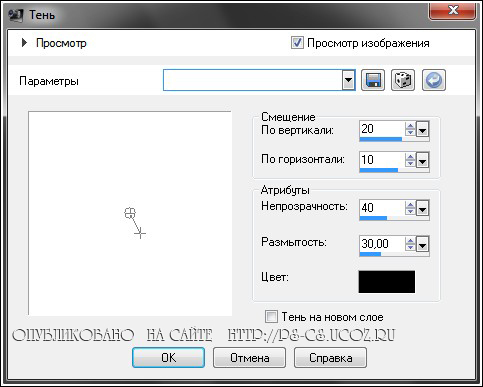Open the Размытость slider dropdown
483x387 pixels.
pos(422,245)
